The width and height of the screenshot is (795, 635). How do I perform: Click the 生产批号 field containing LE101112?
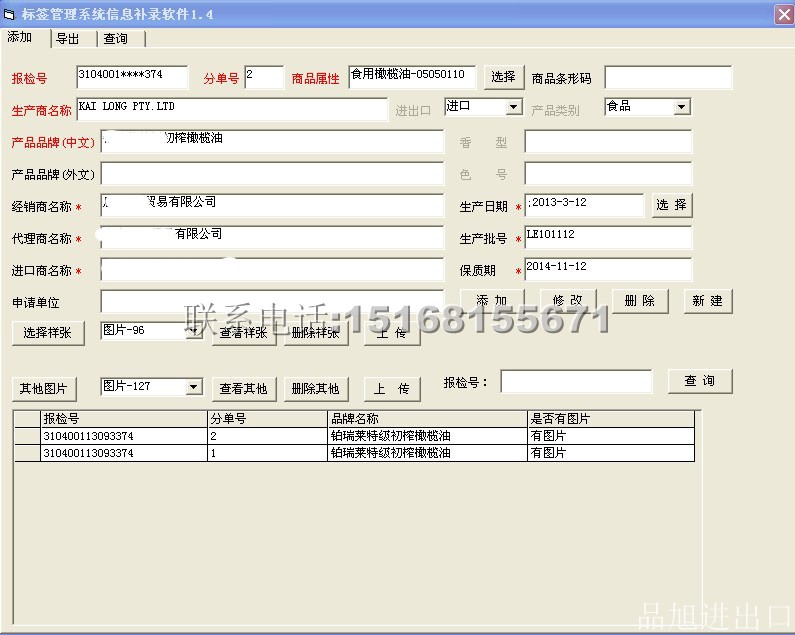(x=608, y=238)
